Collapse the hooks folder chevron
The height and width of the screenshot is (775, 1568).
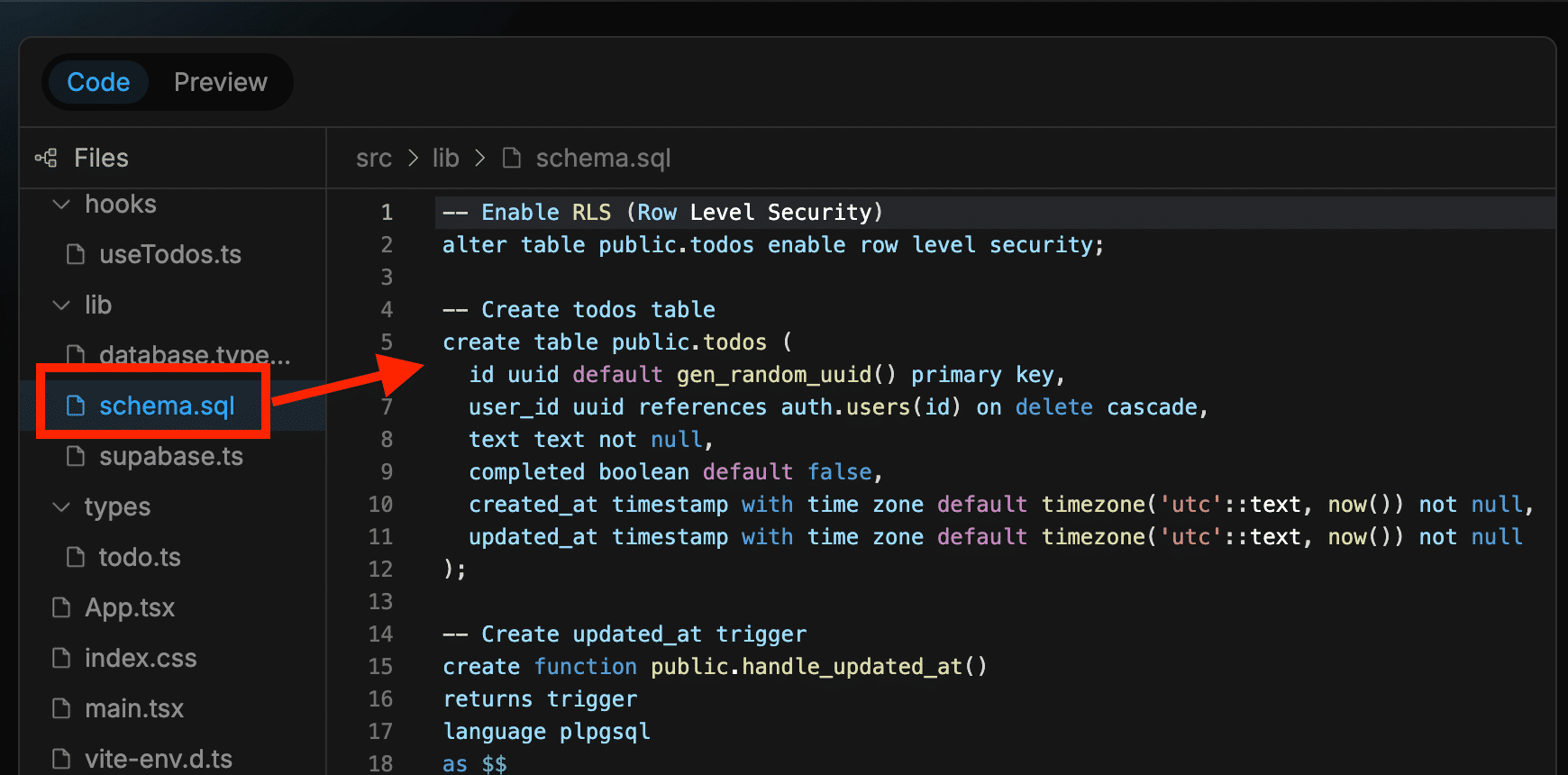coord(61,205)
